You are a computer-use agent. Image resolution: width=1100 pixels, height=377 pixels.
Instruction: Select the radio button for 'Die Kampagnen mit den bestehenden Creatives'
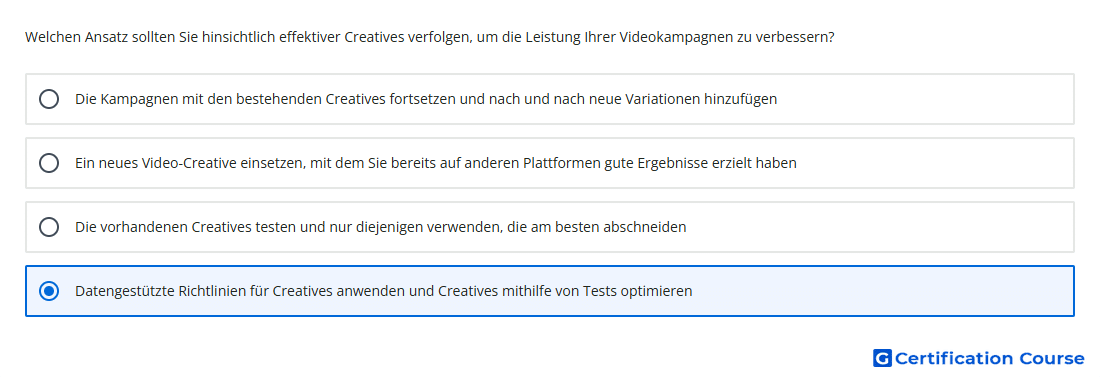(x=49, y=99)
